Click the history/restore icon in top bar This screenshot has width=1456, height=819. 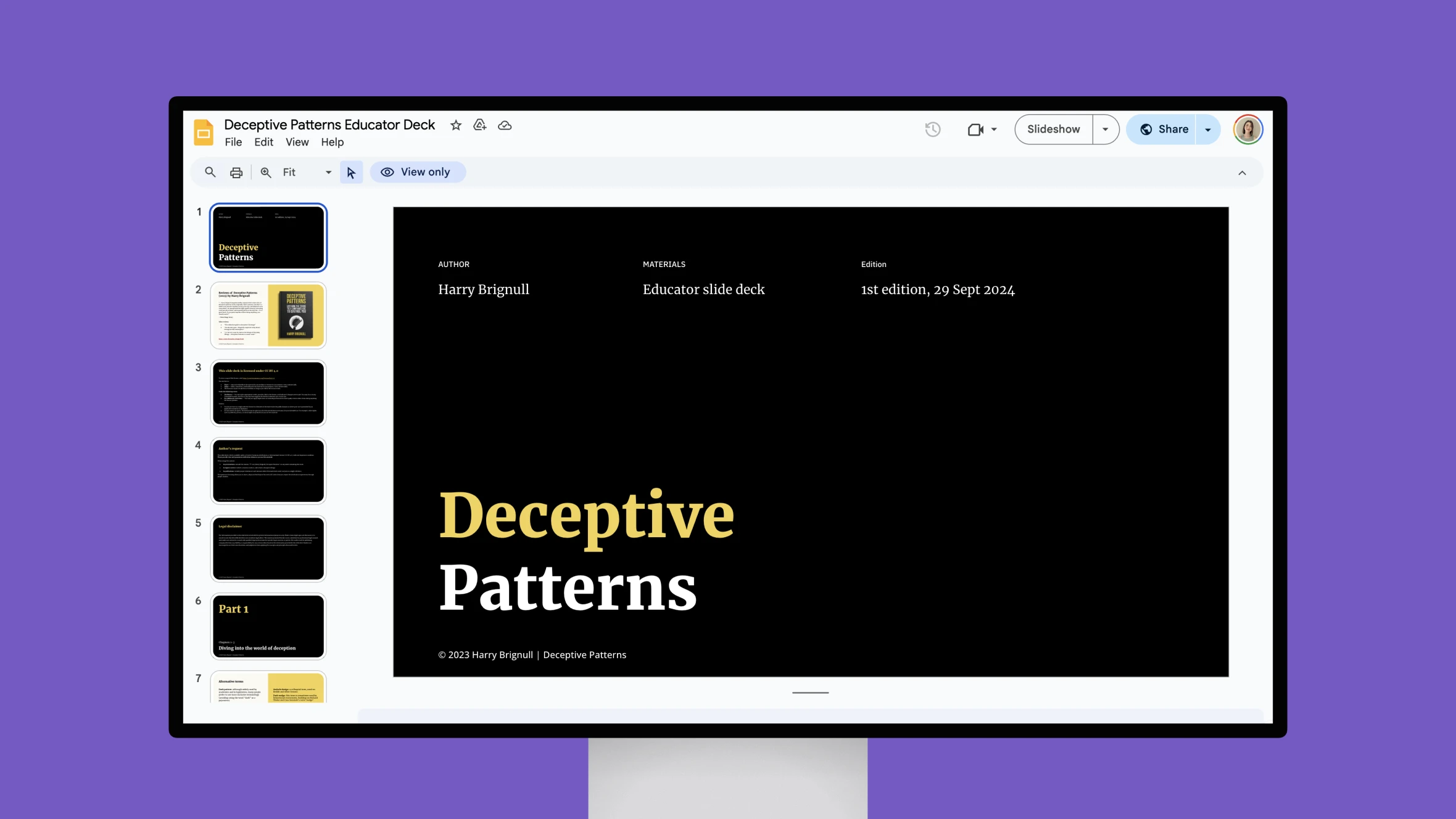(932, 129)
